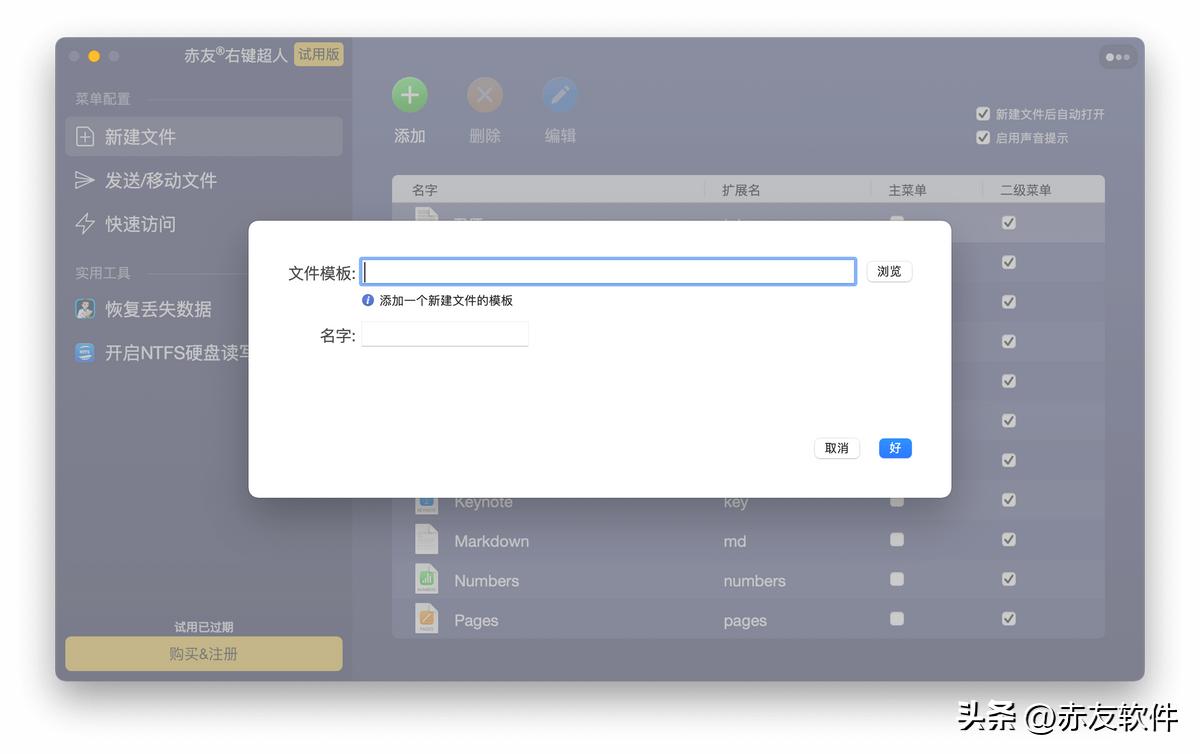Viewport: 1200px width, 754px height.
Task: Uncheck the 启用声音提示 checkbox
Action: [983, 138]
